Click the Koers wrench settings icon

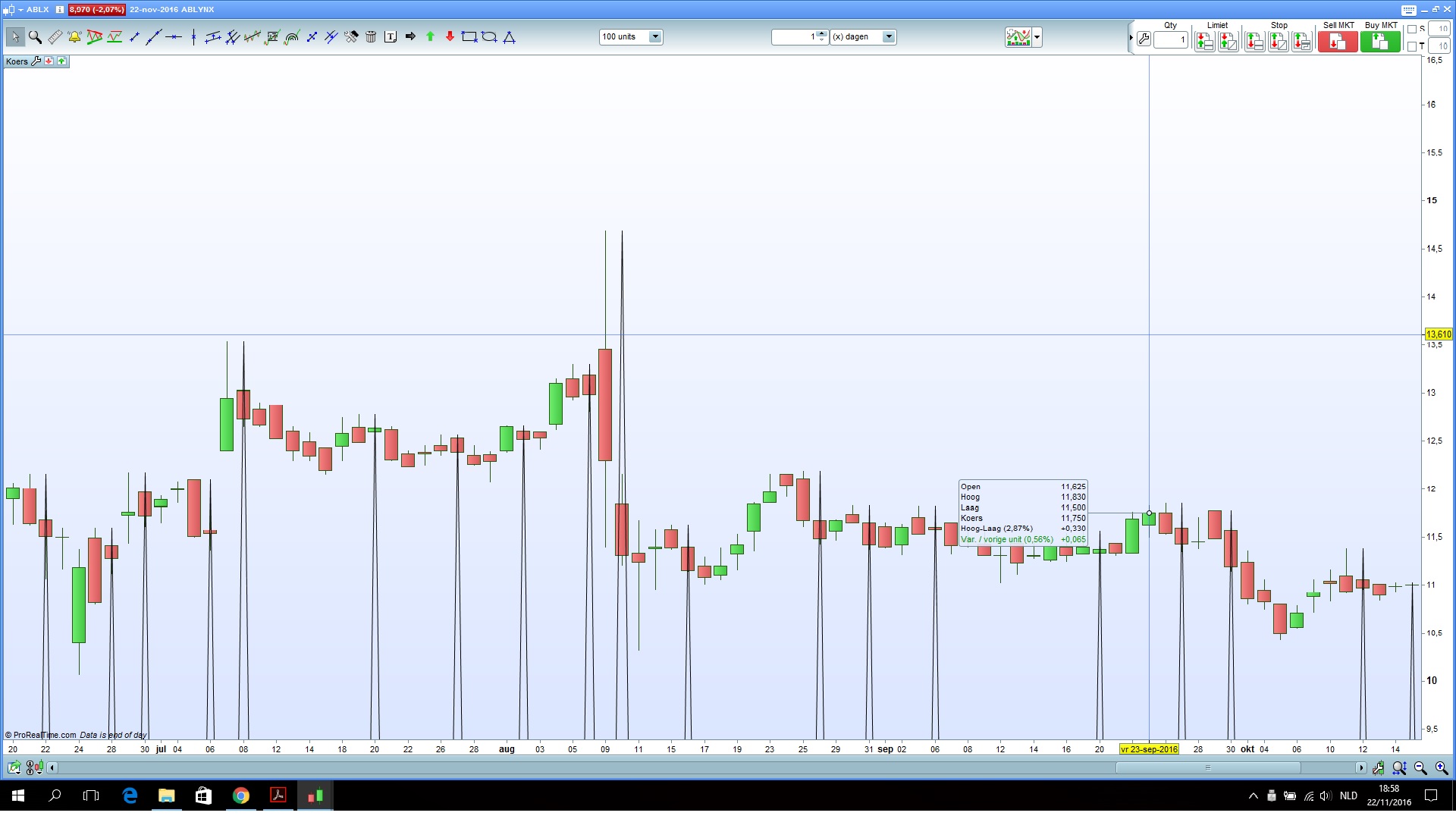coord(36,61)
